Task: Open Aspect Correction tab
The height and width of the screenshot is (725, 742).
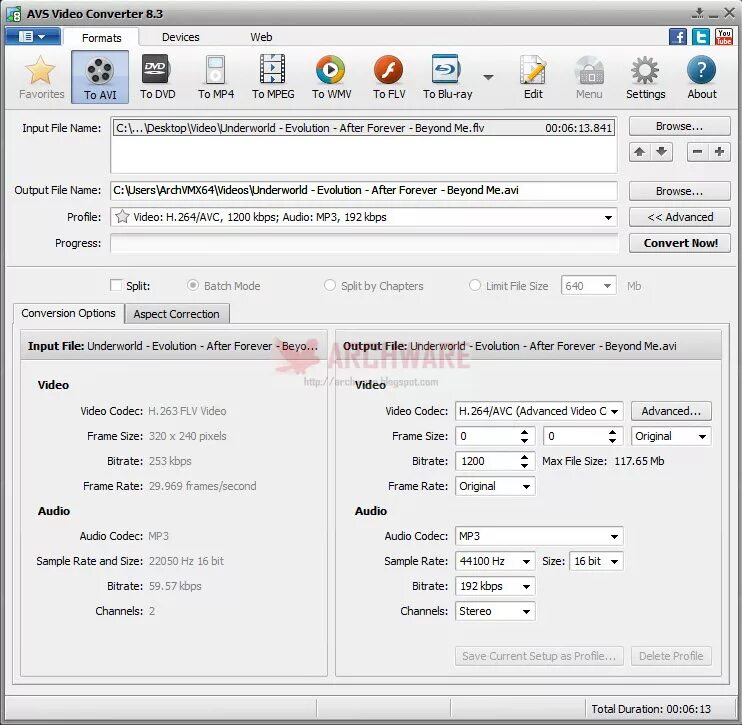Action: pos(177,314)
